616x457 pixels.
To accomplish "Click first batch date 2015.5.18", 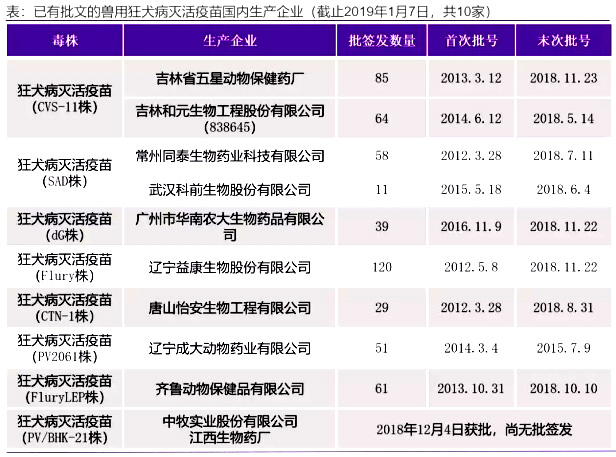I will tap(471, 190).
